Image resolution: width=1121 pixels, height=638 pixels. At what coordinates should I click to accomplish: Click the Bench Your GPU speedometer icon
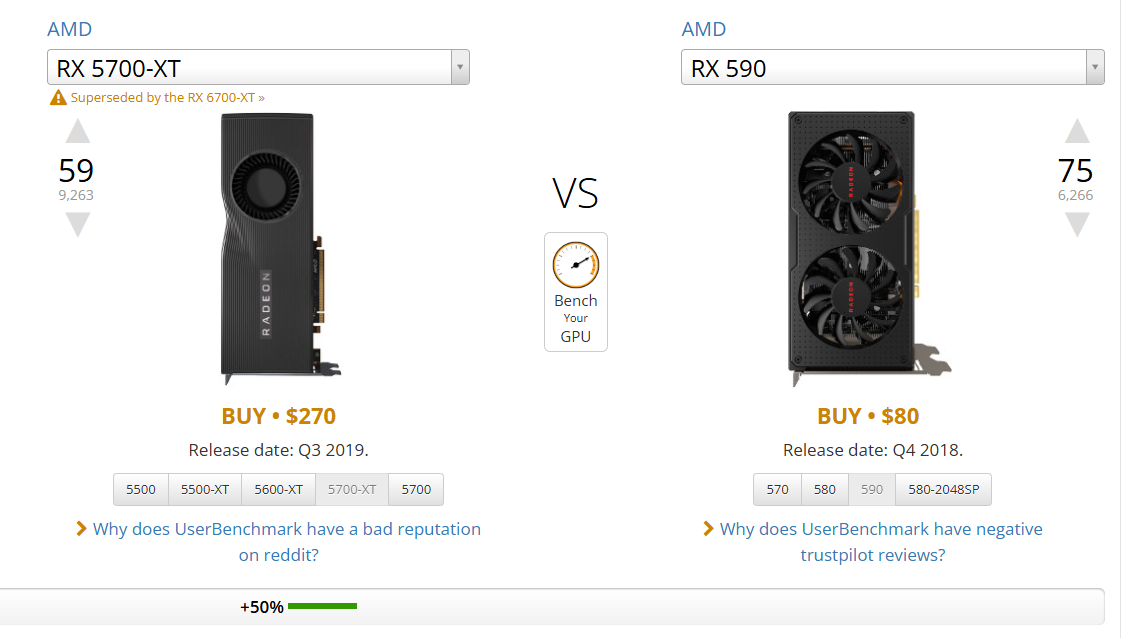(x=575, y=264)
